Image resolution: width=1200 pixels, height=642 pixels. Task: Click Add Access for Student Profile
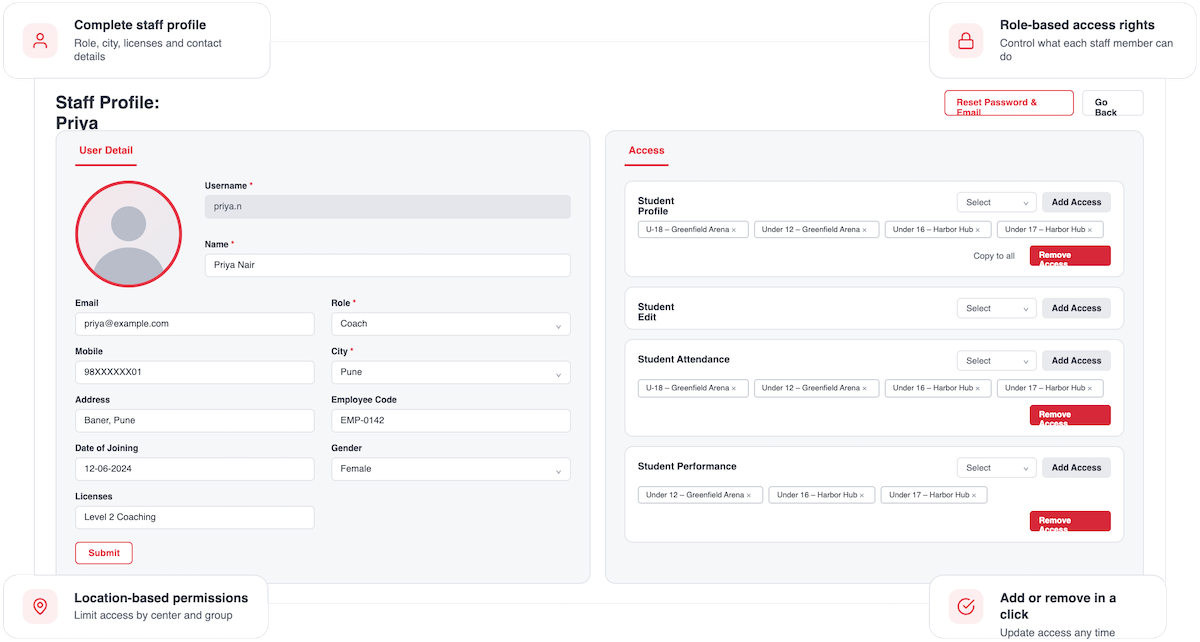click(x=1076, y=202)
